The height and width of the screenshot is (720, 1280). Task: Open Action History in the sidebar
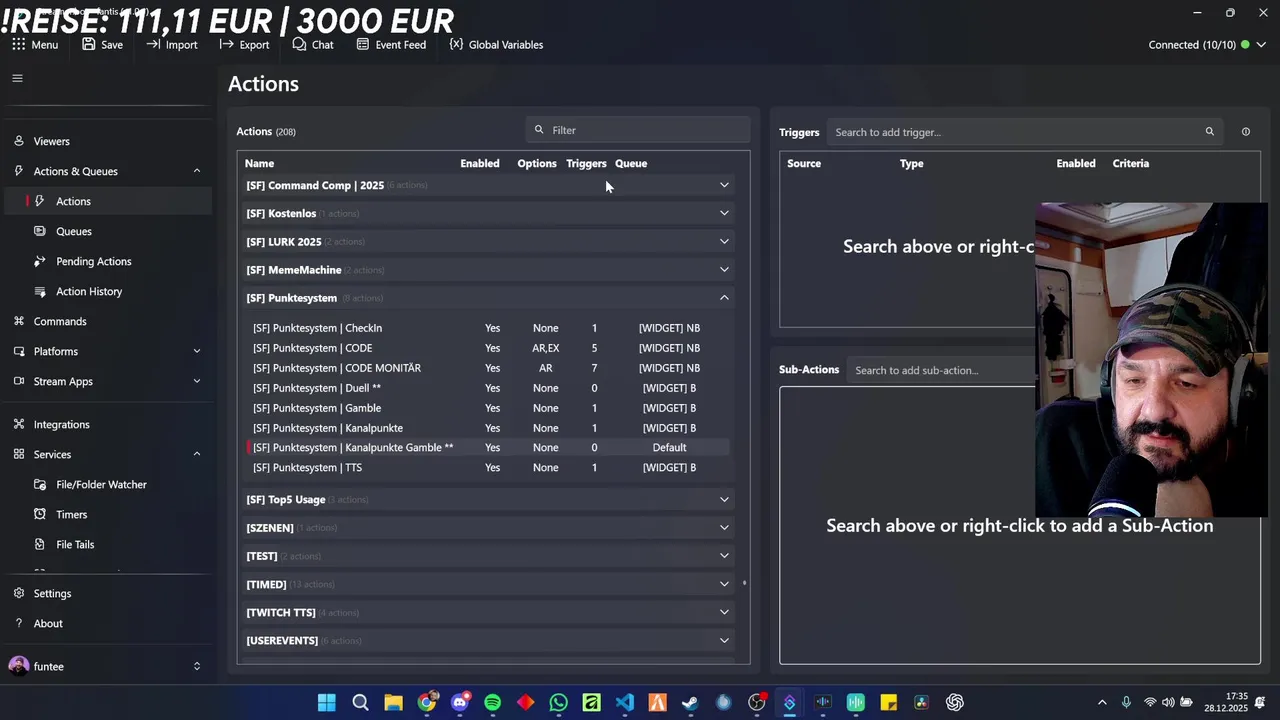(x=106, y=291)
